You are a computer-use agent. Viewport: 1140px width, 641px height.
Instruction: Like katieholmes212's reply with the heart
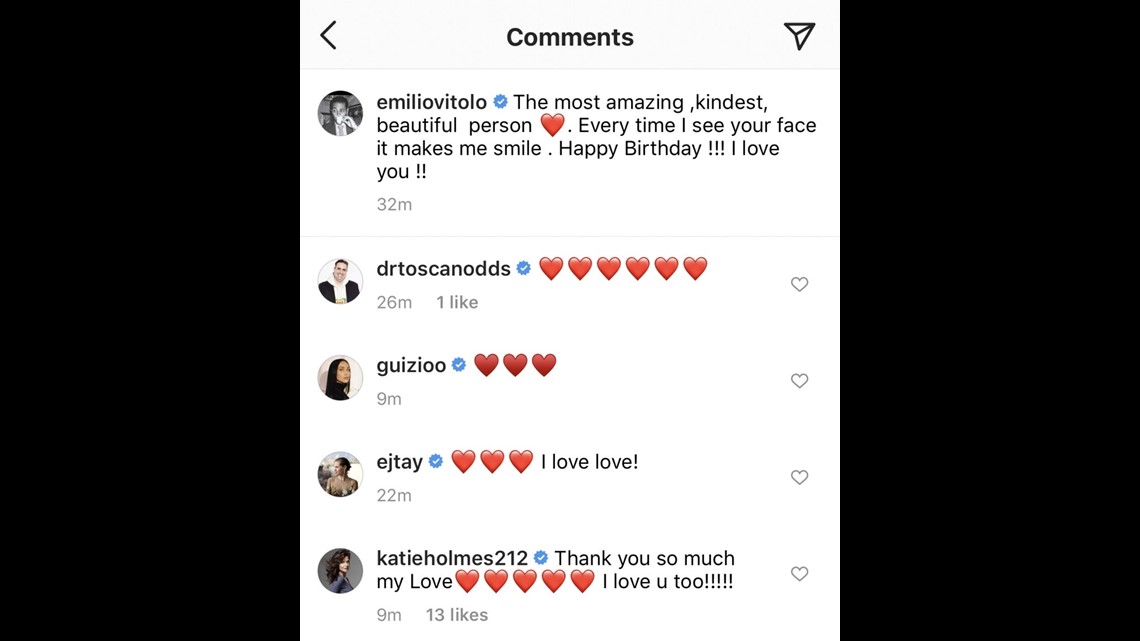coord(799,574)
